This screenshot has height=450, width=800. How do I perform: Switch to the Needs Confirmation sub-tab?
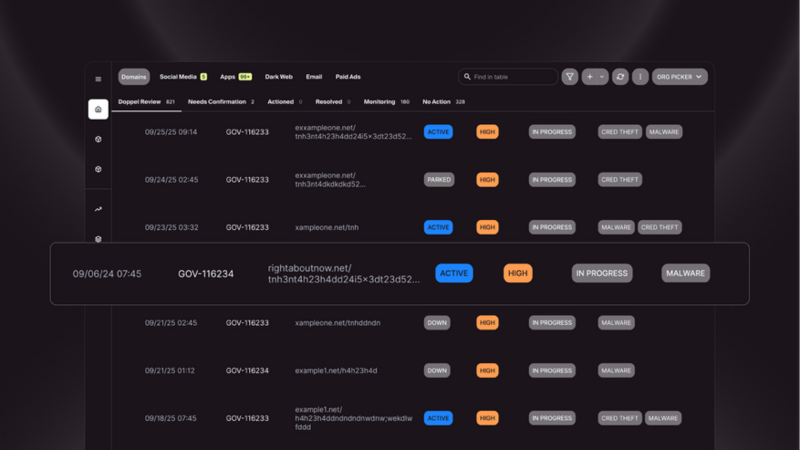(220, 102)
